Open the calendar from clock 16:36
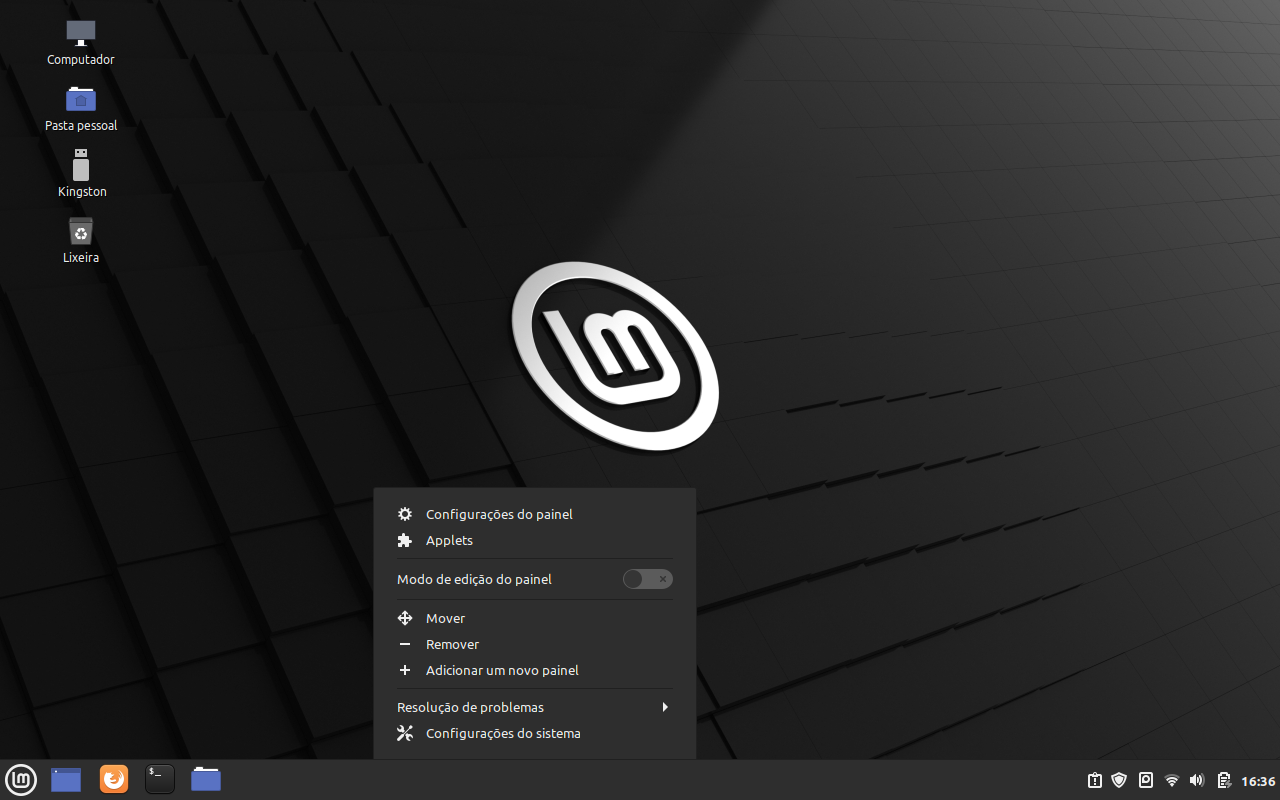1280x800 pixels. (x=1258, y=781)
